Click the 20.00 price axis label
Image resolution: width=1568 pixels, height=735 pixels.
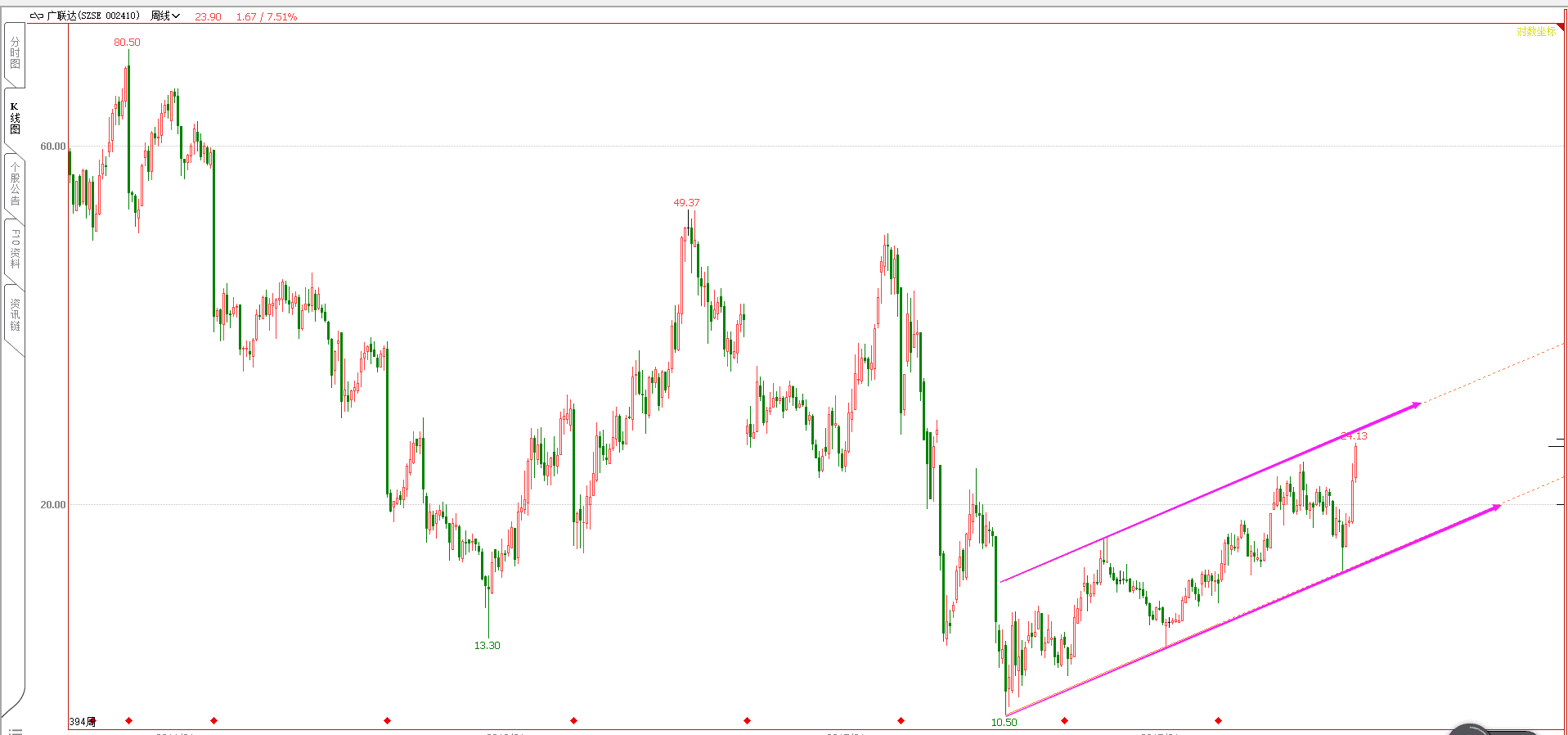pos(53,504)
